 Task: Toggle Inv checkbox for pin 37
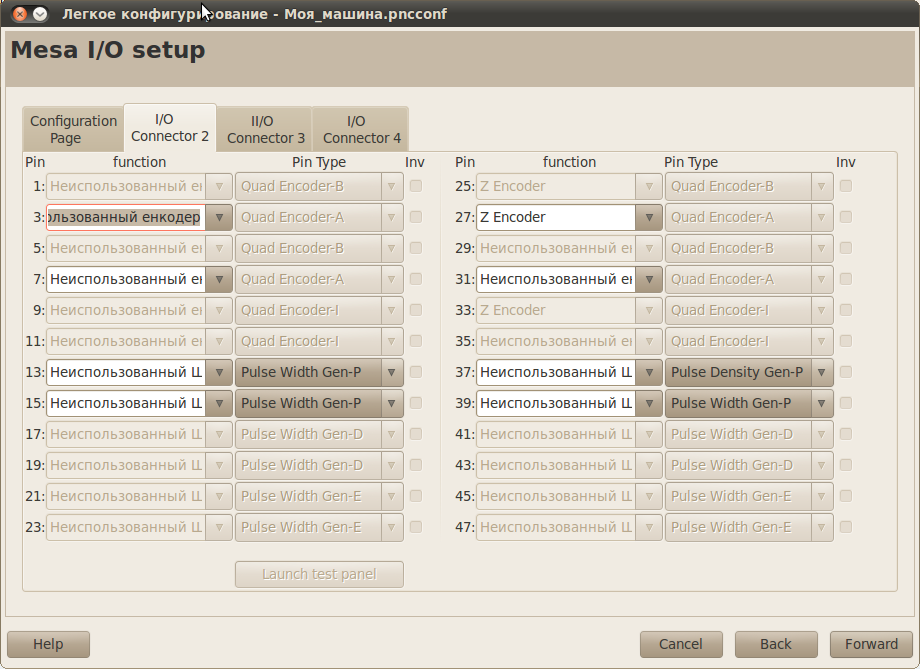click(x=846, y=372)
